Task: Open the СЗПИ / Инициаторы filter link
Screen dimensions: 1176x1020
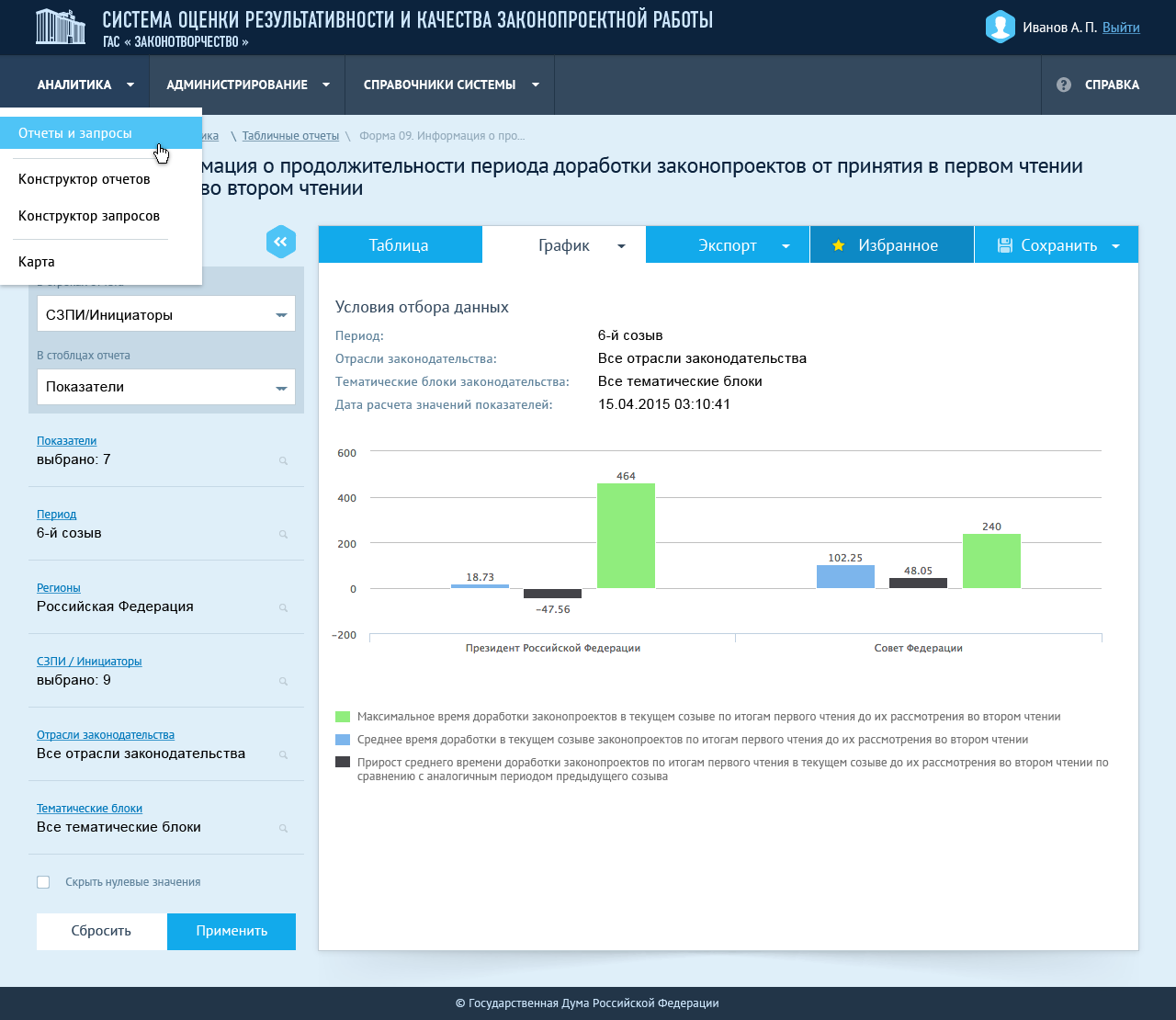Action: tap(89, 662)
